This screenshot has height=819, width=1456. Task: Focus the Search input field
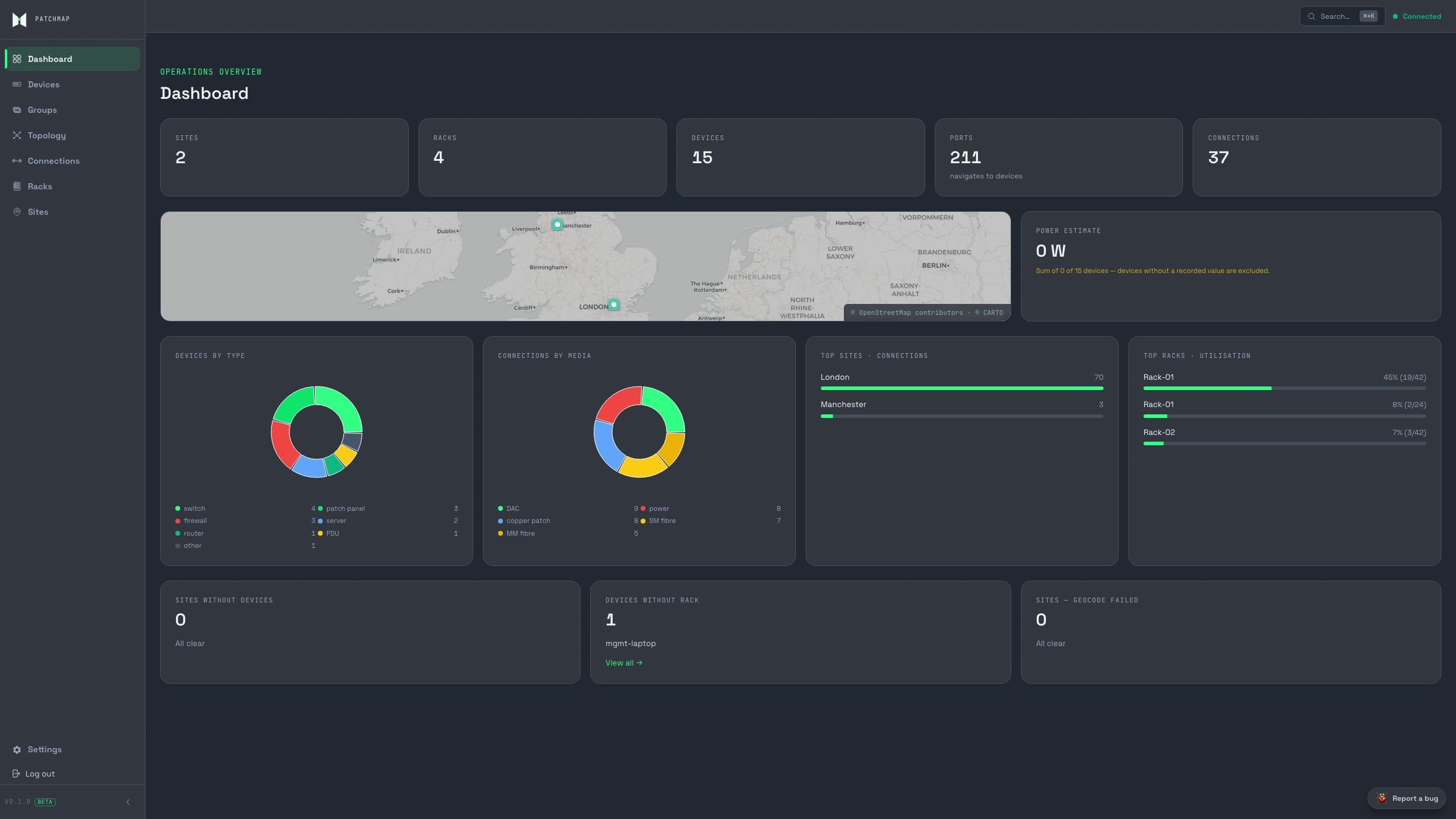[x=1342, y=16]
